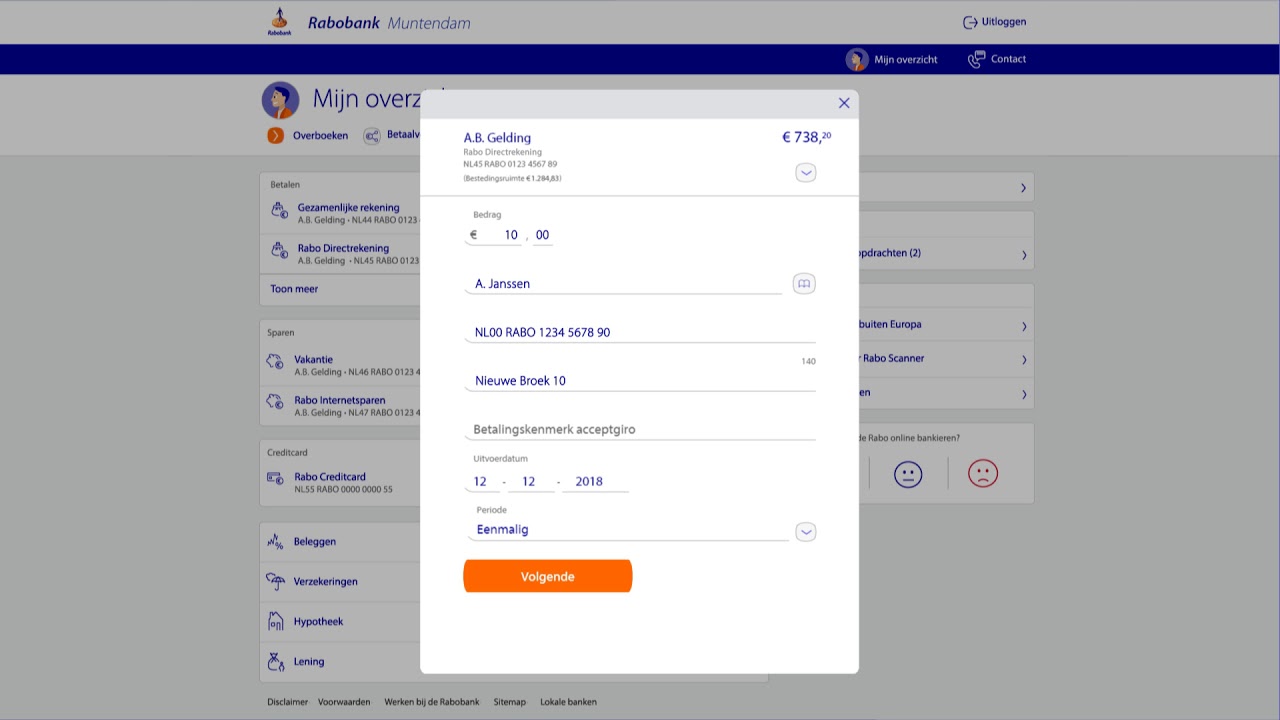Click the description field Nieuwe Broek 10
The image size is (1280, 720).
pyautogui.click(x=640, y=381)
